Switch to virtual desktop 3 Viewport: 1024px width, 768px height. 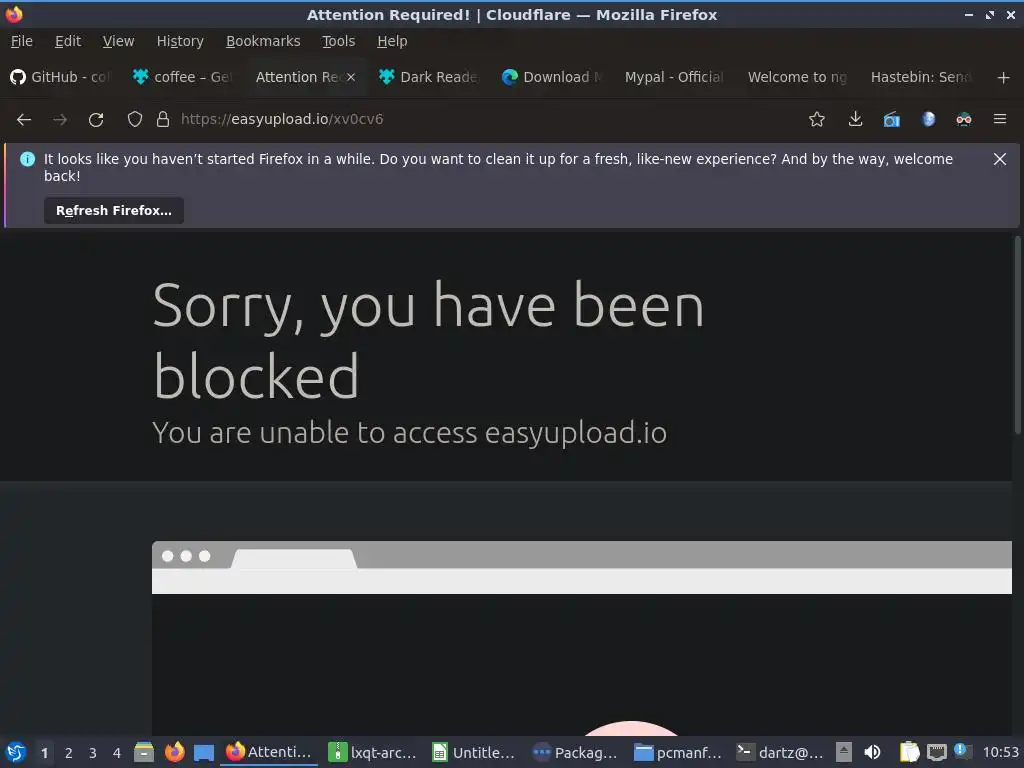[93, 753]
